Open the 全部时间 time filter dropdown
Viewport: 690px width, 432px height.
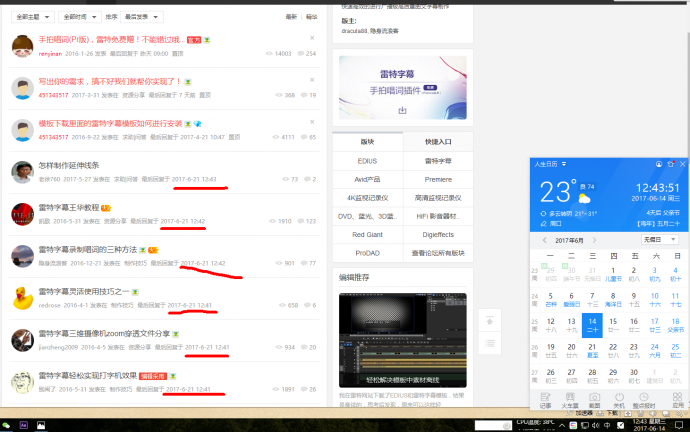coord(80,17)
